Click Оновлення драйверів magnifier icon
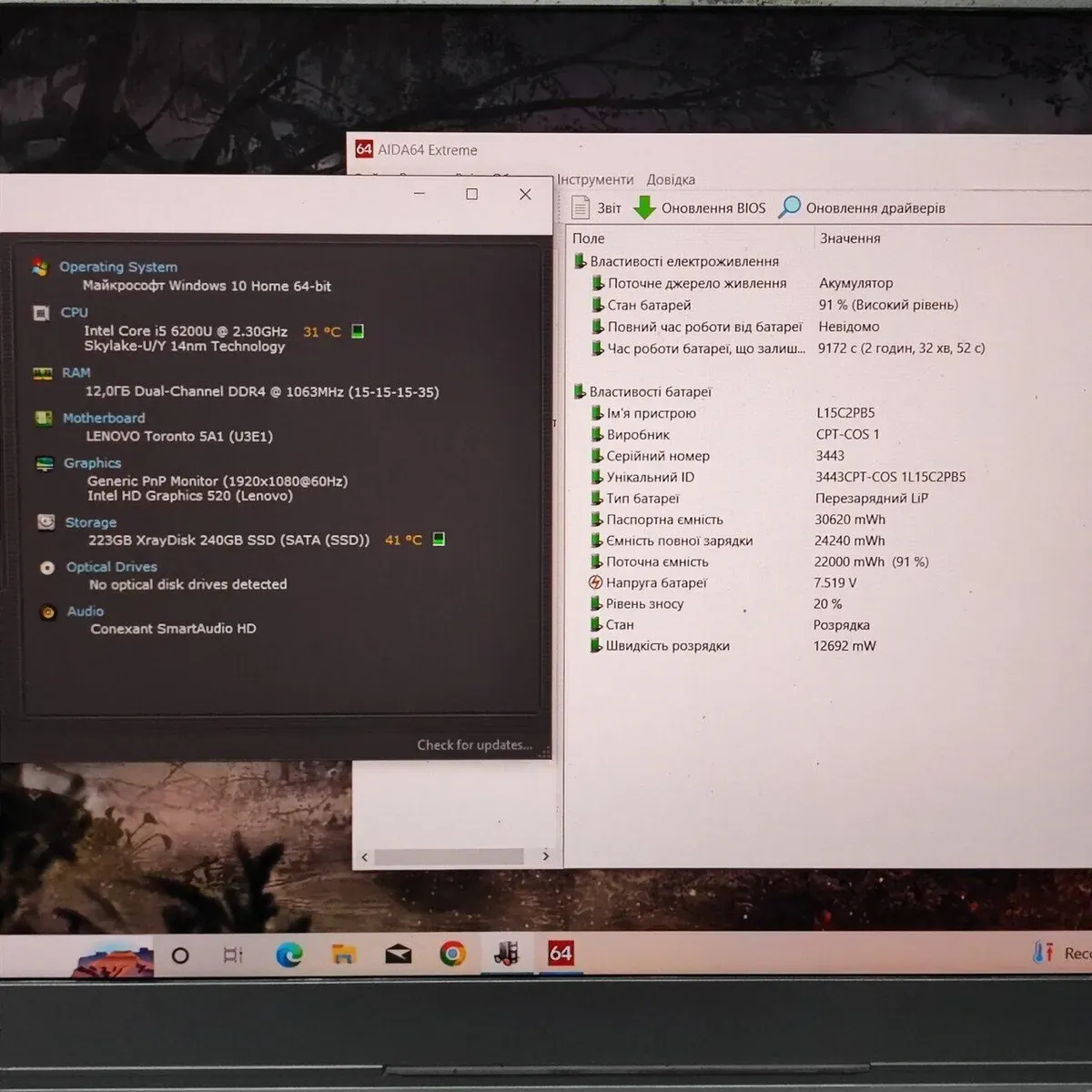This screenshot has height=1092, width=1092. (789, 207)
